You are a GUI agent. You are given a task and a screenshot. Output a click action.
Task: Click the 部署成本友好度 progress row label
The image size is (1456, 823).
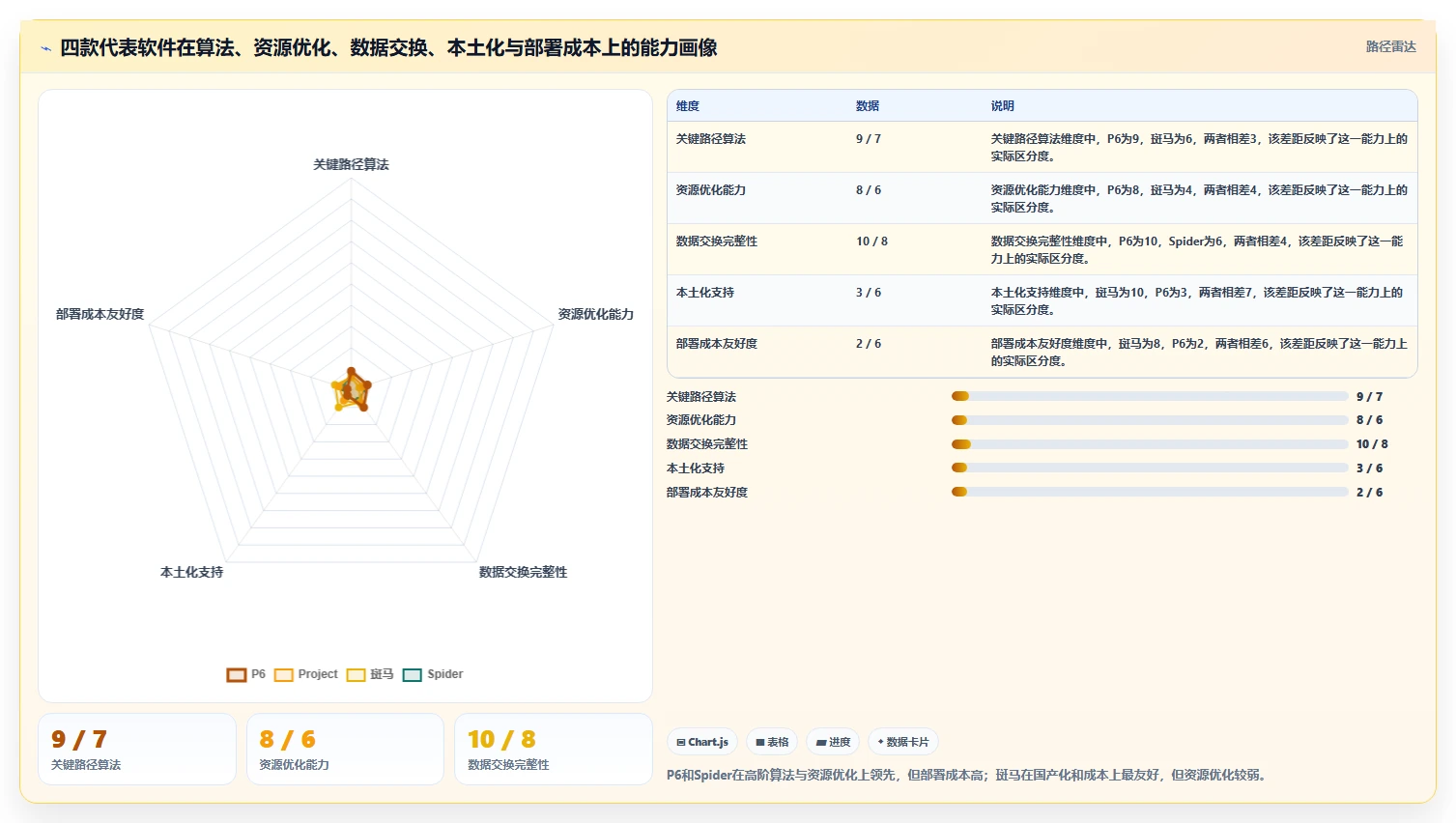707,493
